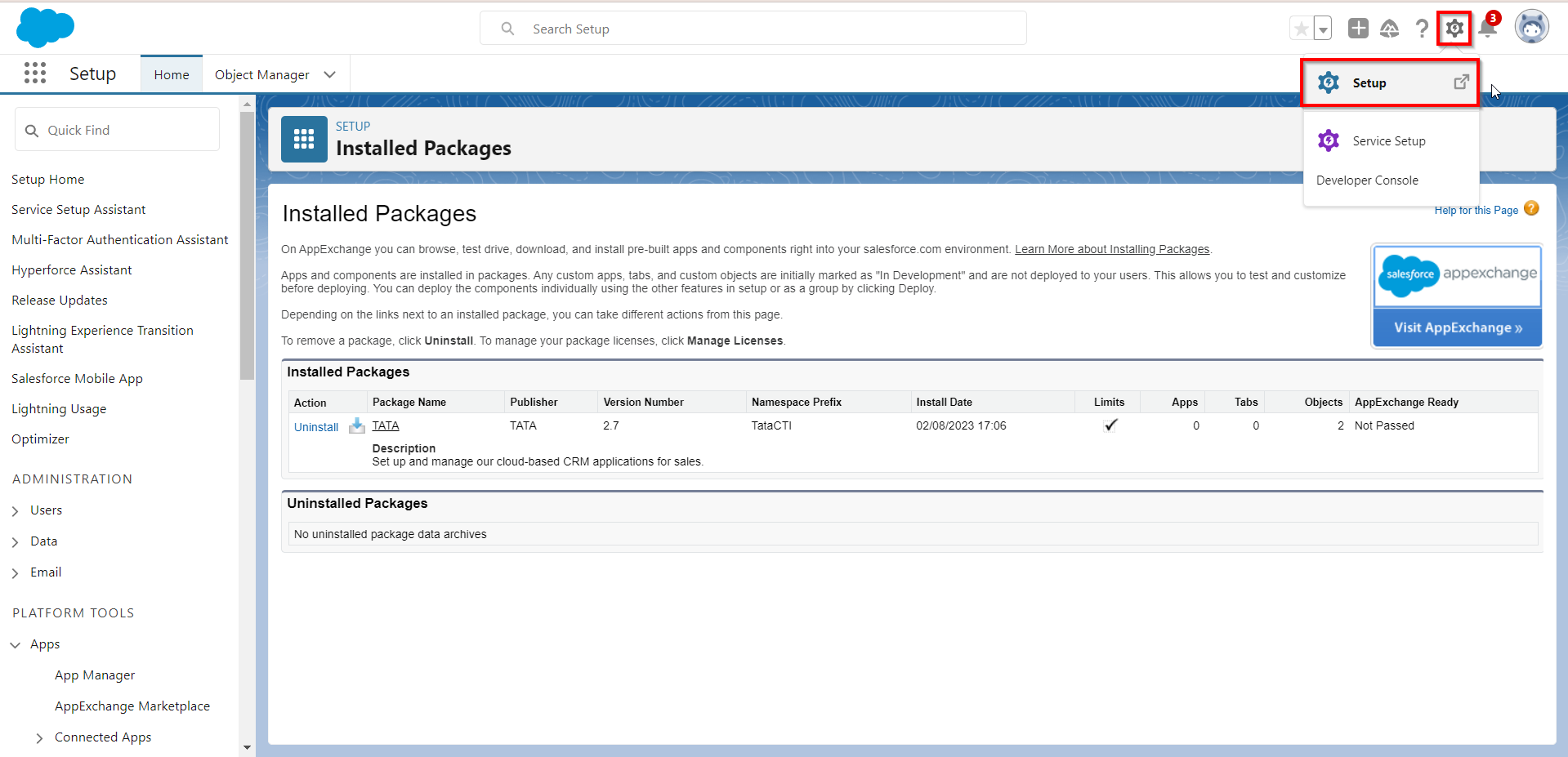Click the Package Name column header
The image size is (1568, 757).
coord(409,402)
